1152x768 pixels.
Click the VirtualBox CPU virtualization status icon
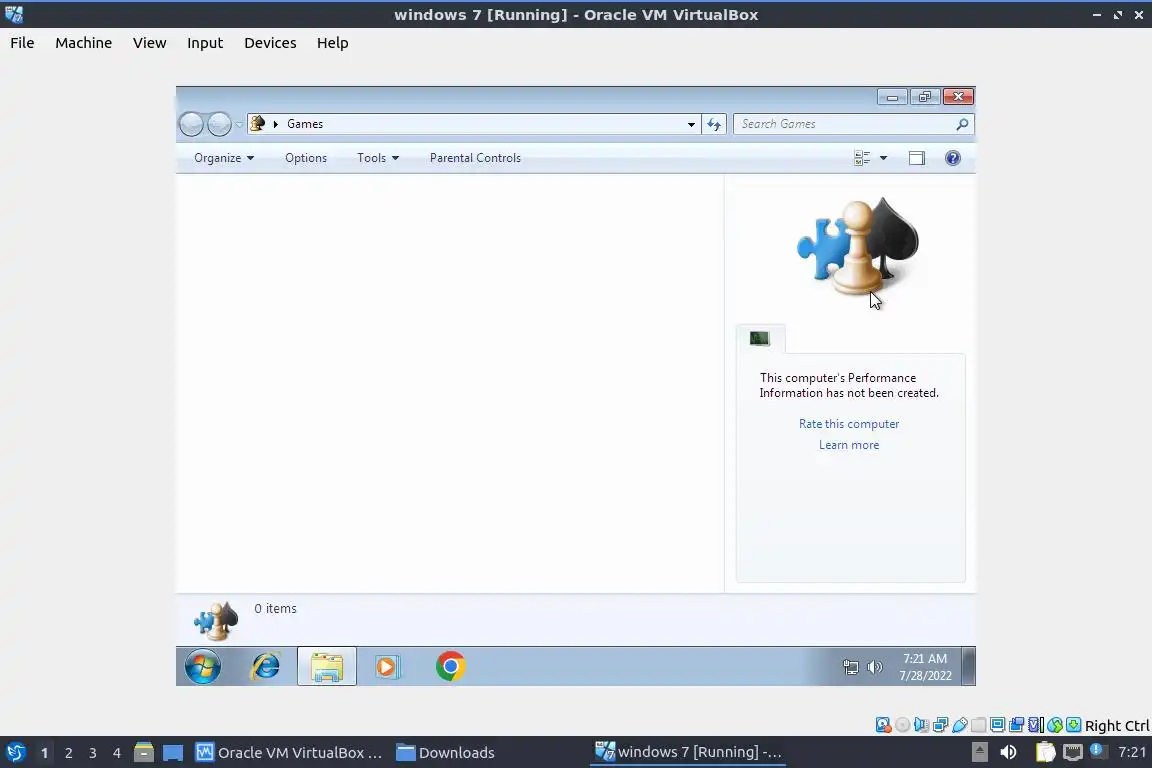point(1035,725)
